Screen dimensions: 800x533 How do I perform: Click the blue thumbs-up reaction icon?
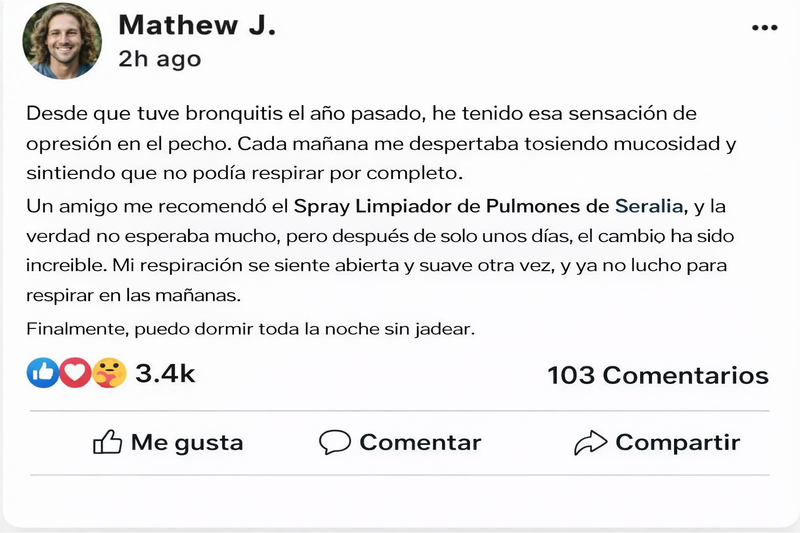point(42,374)
